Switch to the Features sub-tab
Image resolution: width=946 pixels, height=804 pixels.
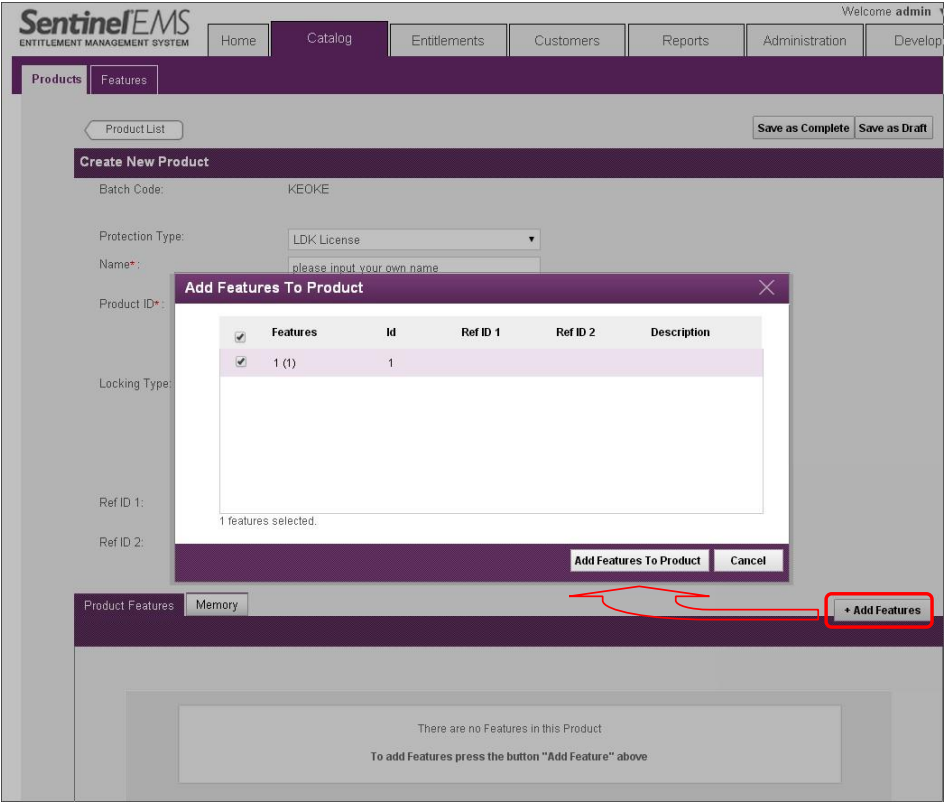pyautogui.click(x=124, y=80)
